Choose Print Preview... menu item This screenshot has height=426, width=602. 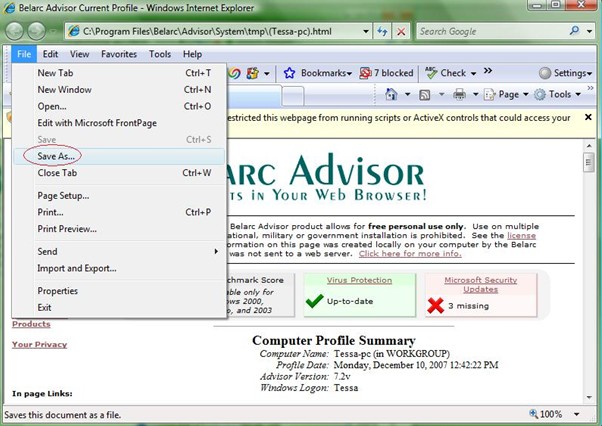[x=119, y=229]
